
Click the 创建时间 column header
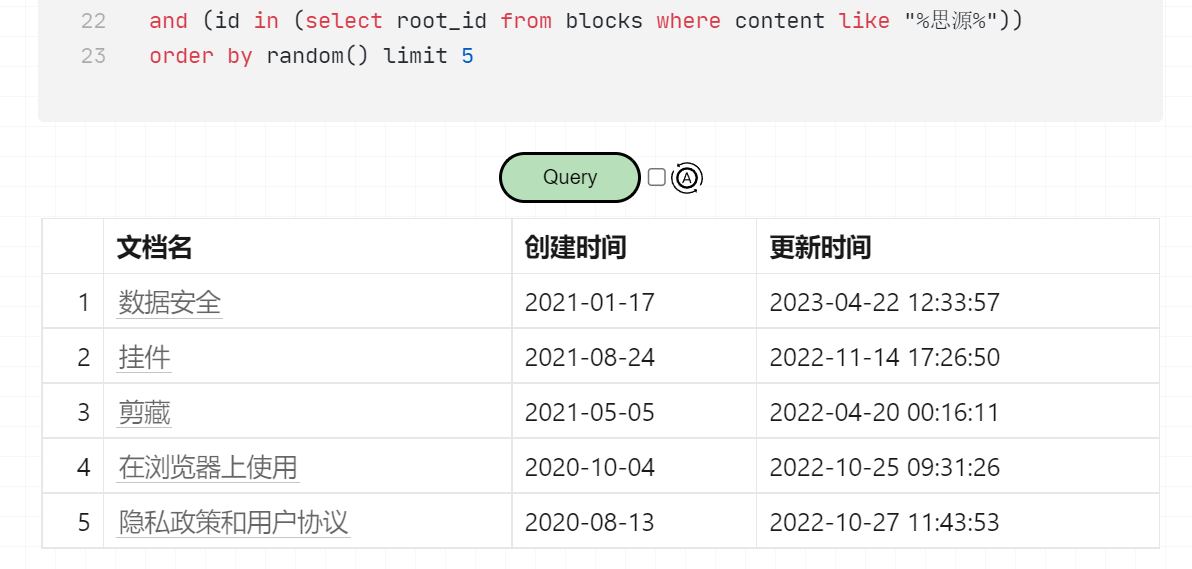click(575, 247)
